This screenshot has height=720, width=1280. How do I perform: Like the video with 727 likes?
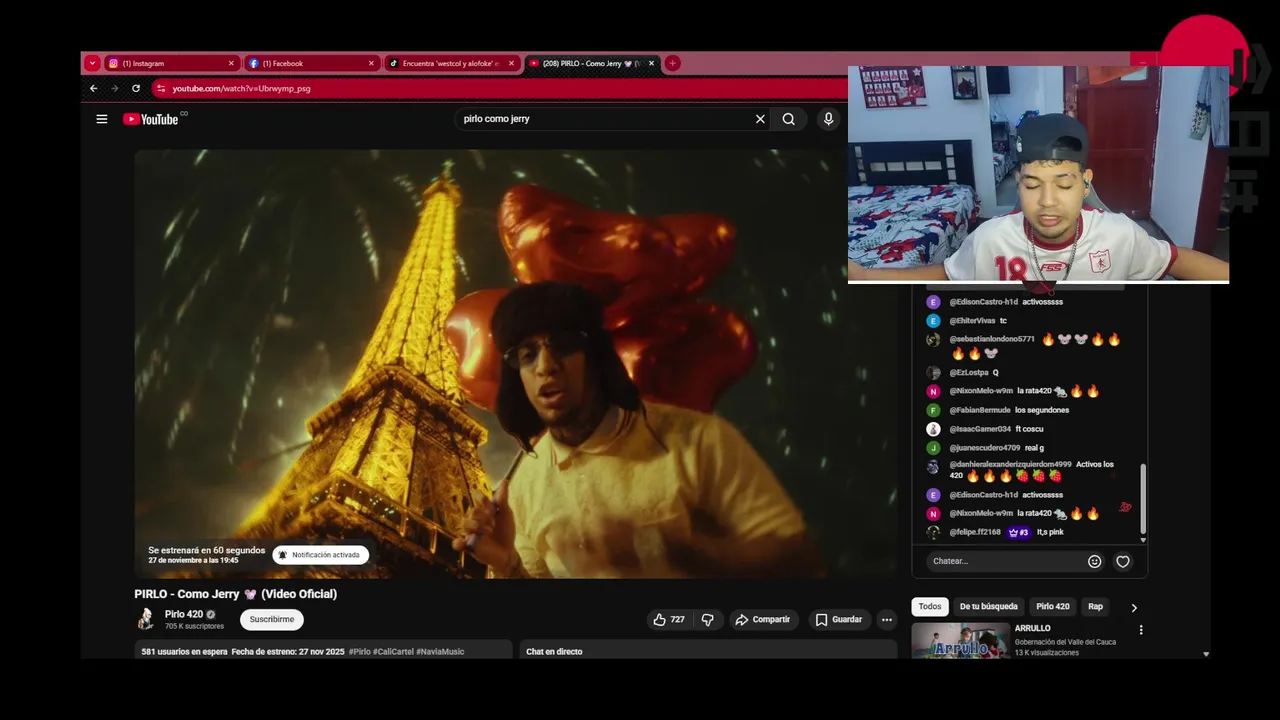pos(669,620)
